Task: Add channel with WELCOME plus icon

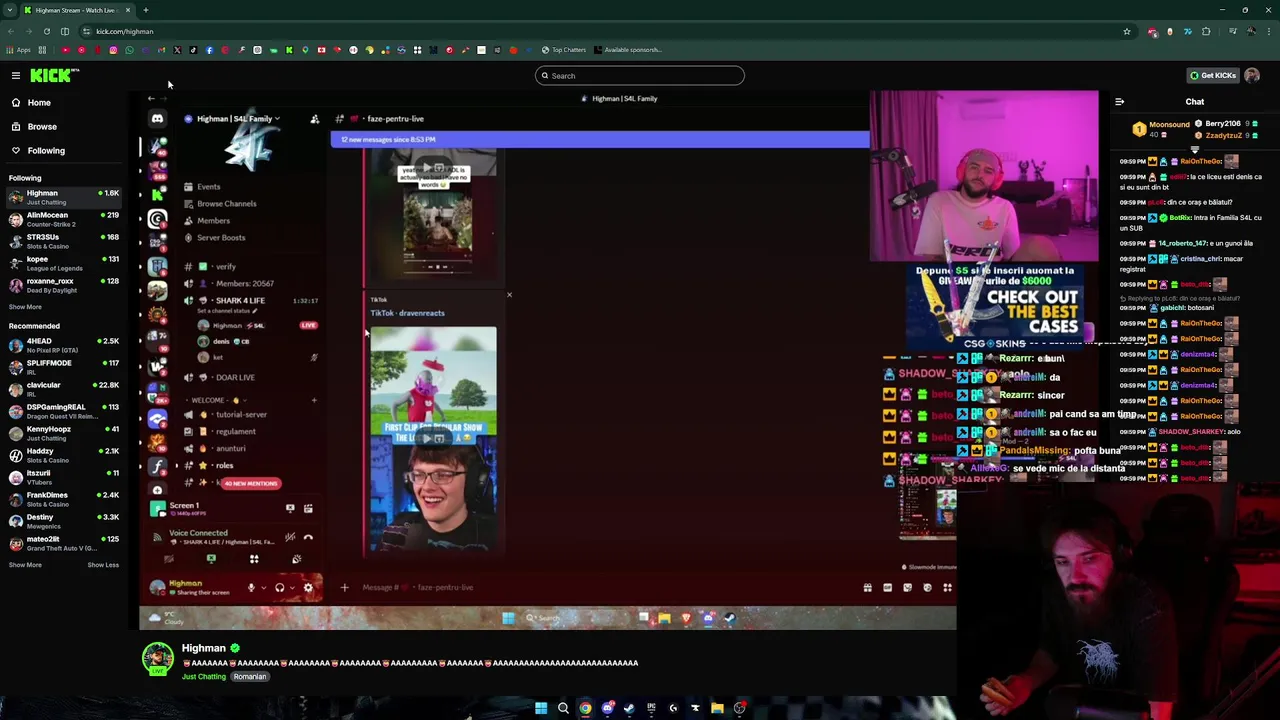Action: 314,401
